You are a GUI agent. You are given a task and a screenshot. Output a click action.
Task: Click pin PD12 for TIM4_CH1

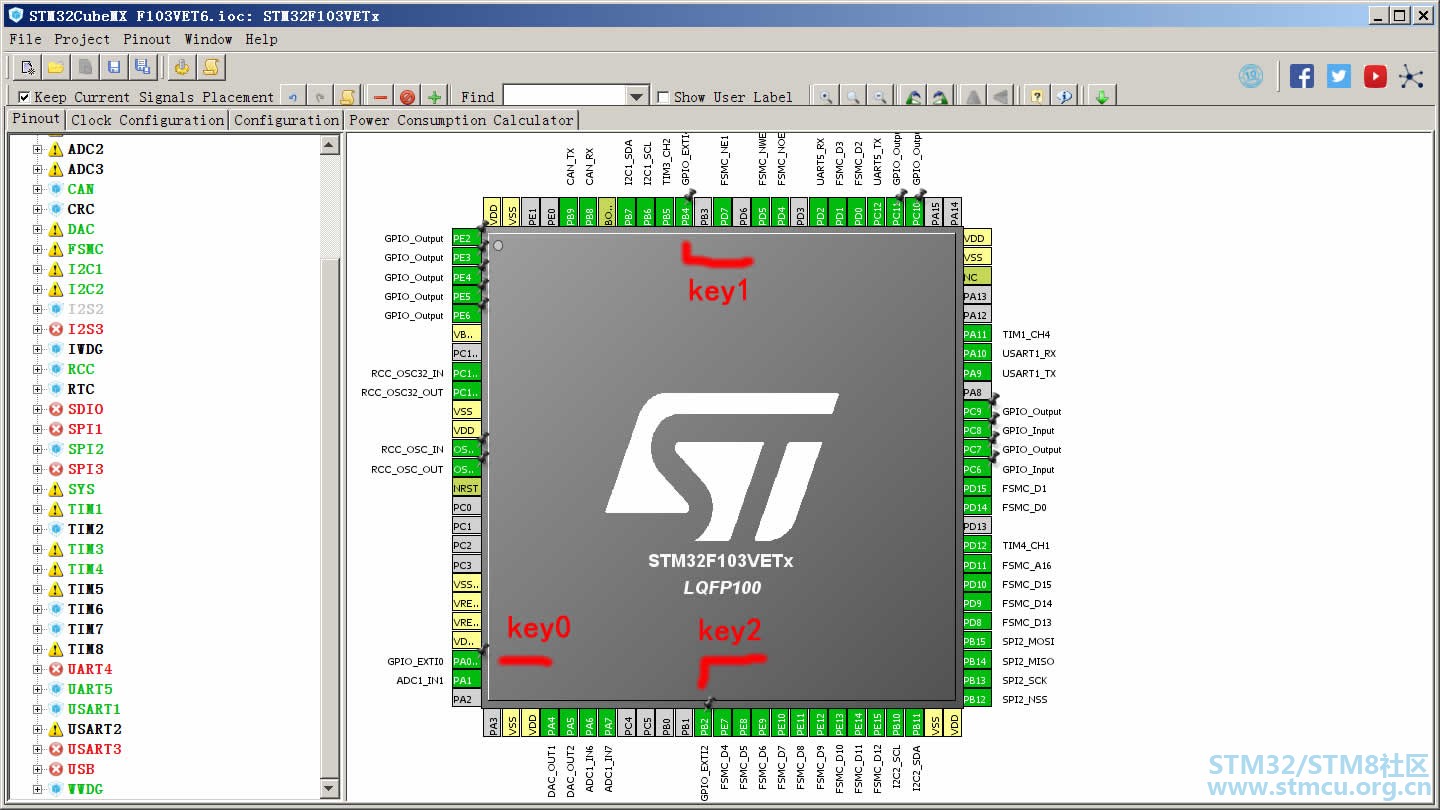[976, 545]
